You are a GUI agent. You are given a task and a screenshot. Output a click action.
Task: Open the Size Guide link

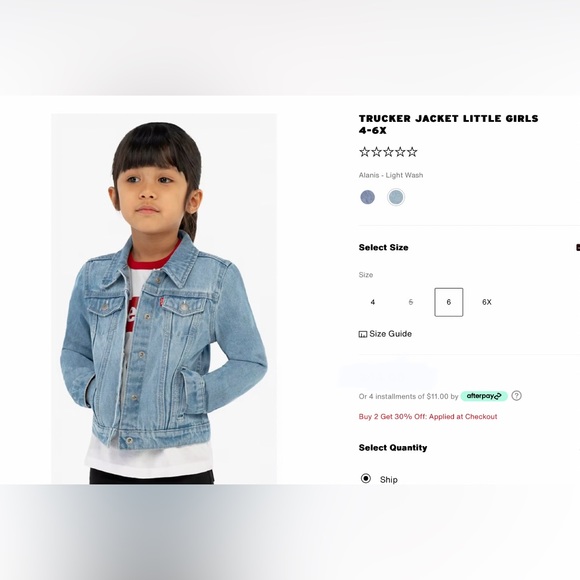point(390,334)
